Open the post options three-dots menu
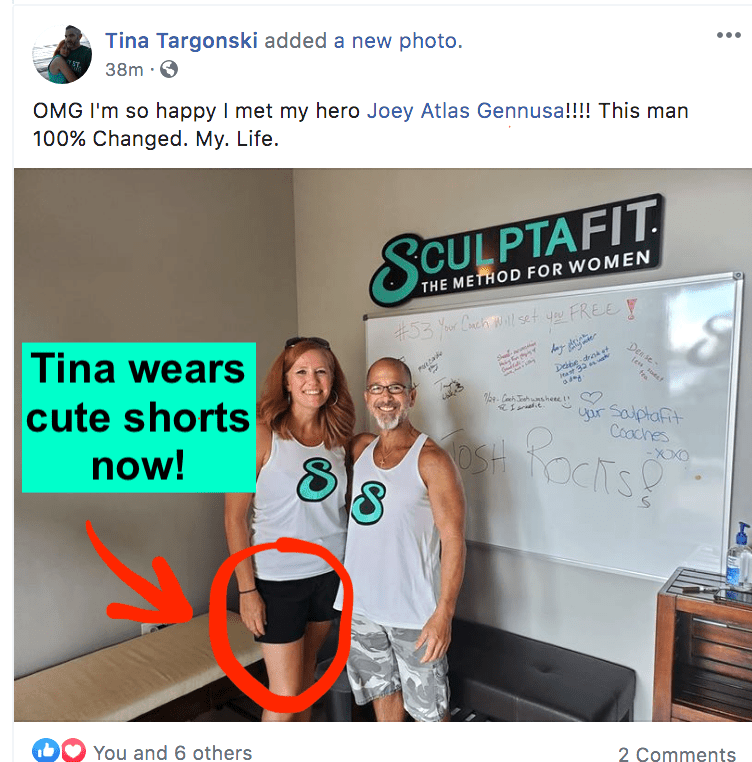752x762 pixels. [728, 35]
